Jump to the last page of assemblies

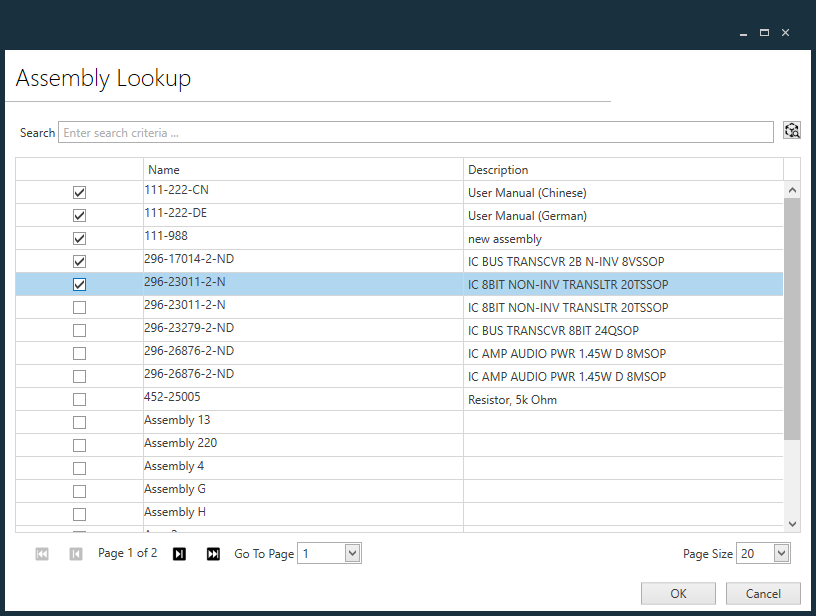(x=212, y=553)
